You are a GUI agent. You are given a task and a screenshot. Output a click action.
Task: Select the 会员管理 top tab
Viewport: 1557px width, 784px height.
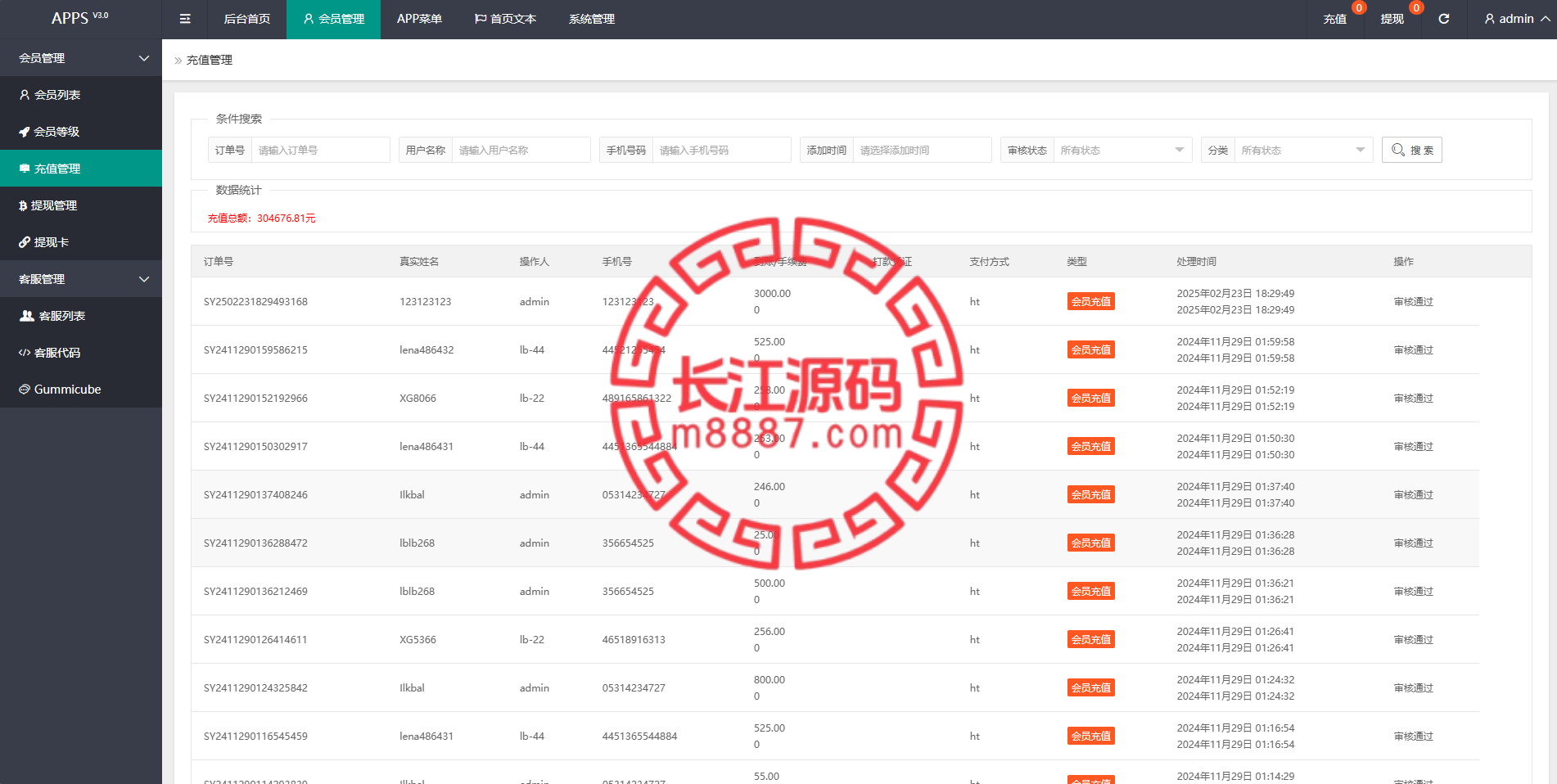[x=334, y=19]
